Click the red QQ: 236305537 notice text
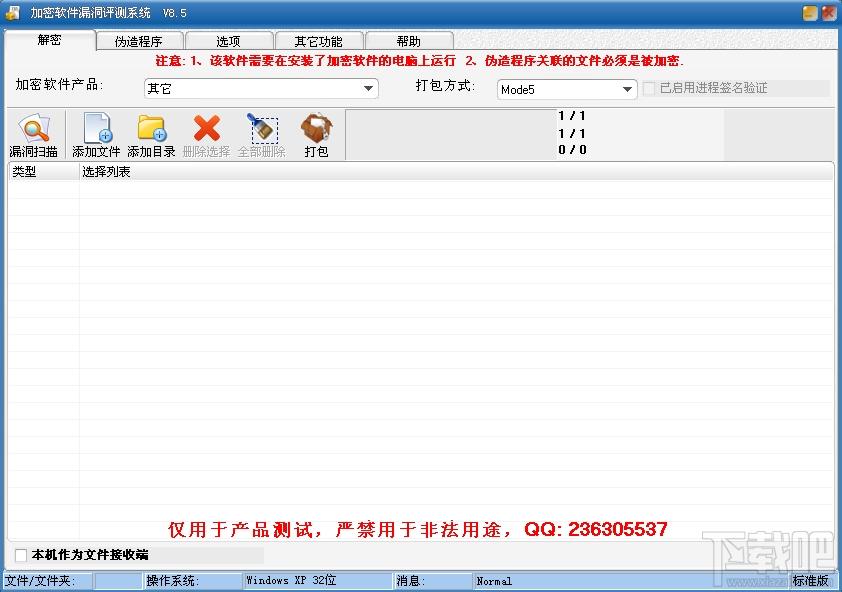842x592 pixels. point(418,530)
